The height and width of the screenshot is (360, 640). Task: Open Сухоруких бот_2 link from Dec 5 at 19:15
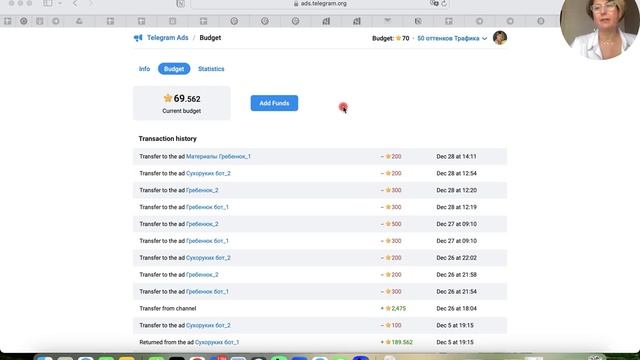click(x=208, y=325)
